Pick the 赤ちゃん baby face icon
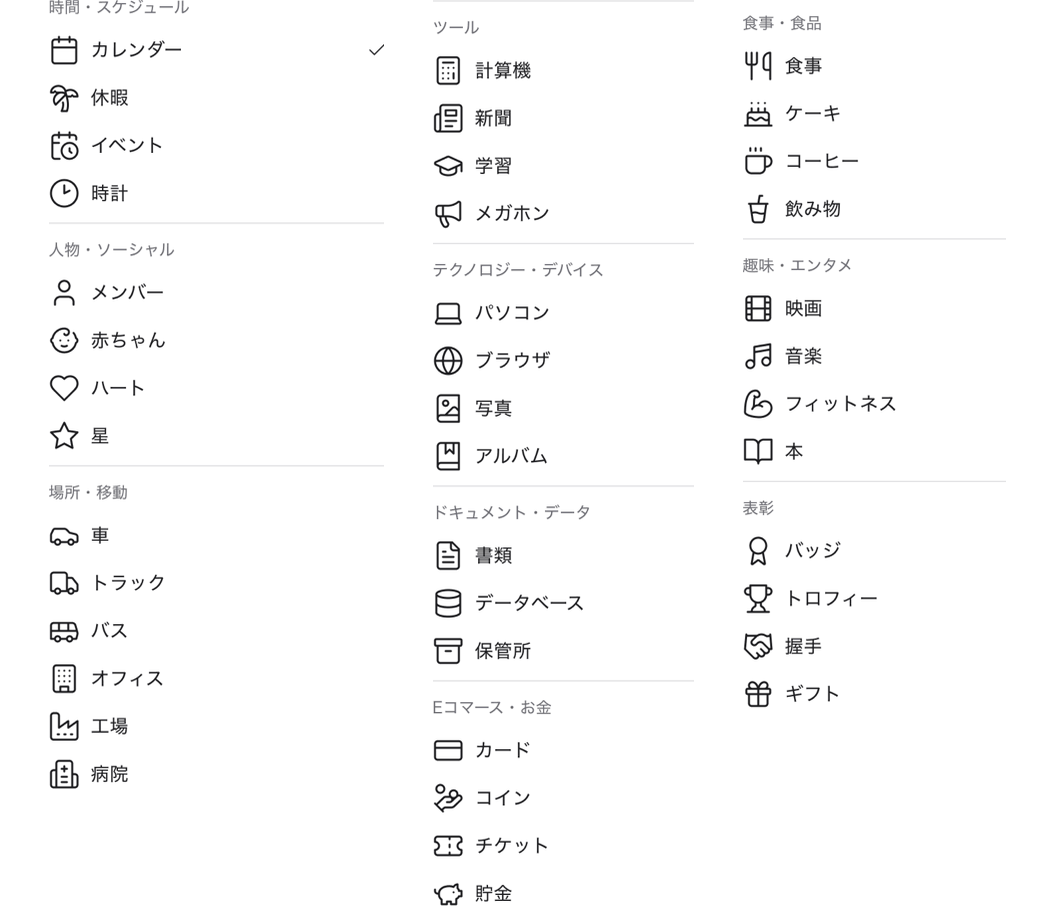Viewport: 1058px width, 920px height. [x=64, y=340]
